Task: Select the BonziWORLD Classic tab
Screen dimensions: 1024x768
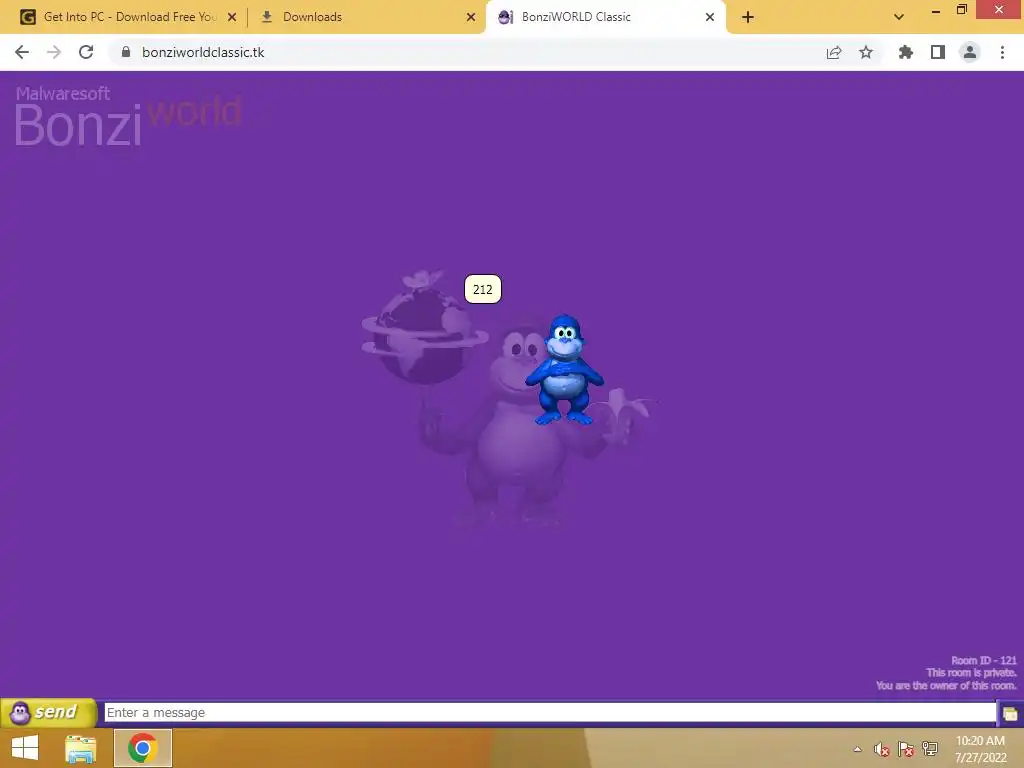Action: click(605, 17)
